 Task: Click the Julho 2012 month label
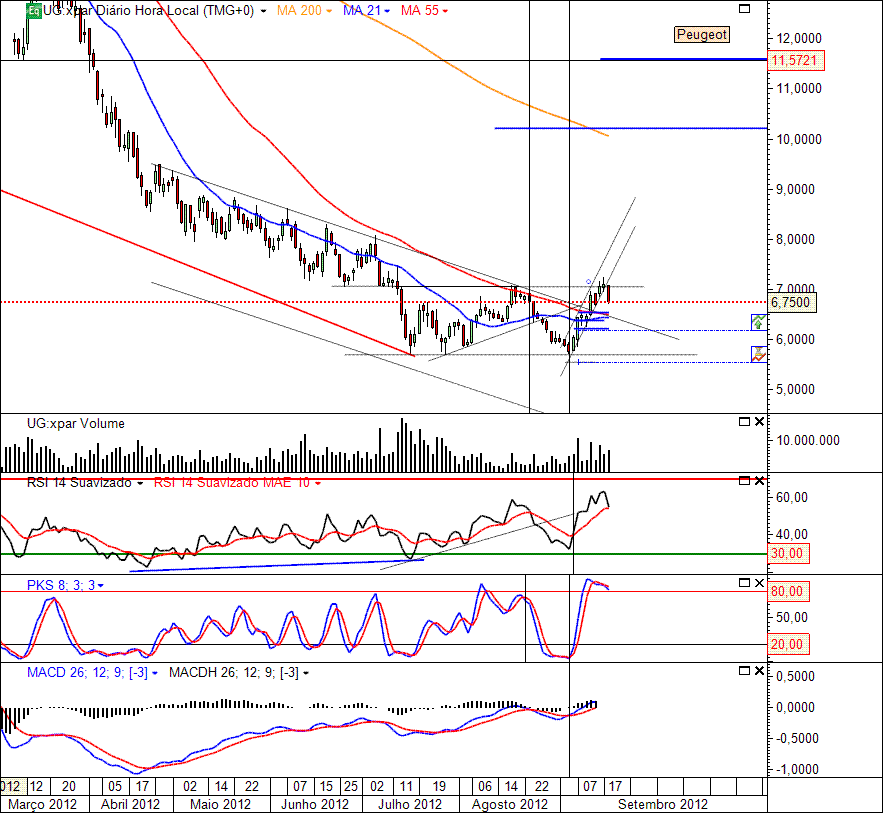click(410, 804)
